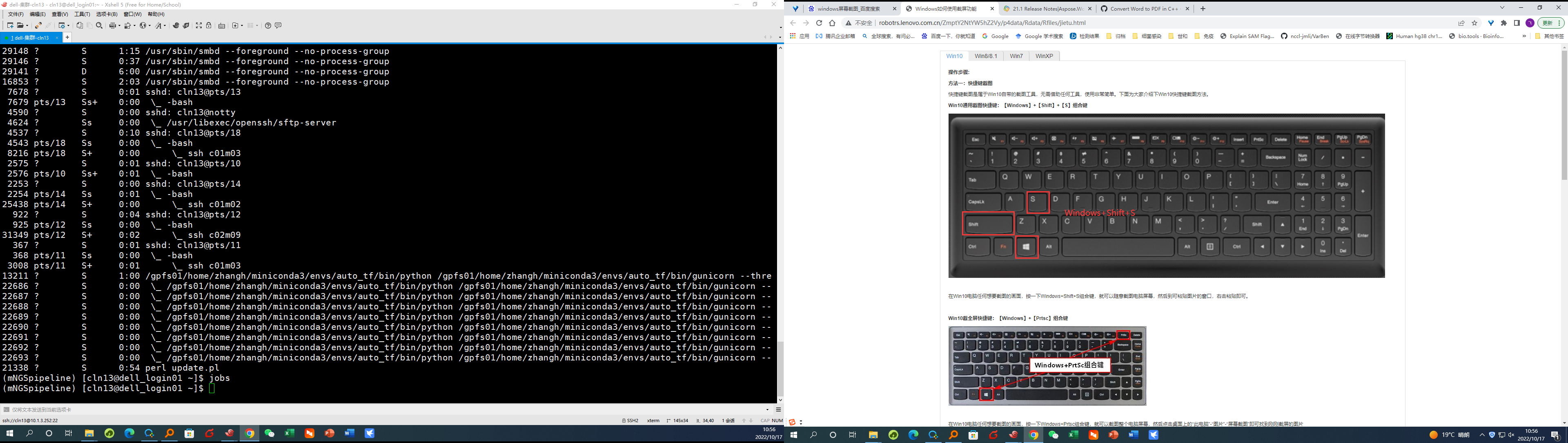Click the Lock screen padlock icon in Xshell
This screenshot has height=443, width=1568.
[x=209, y=26]
